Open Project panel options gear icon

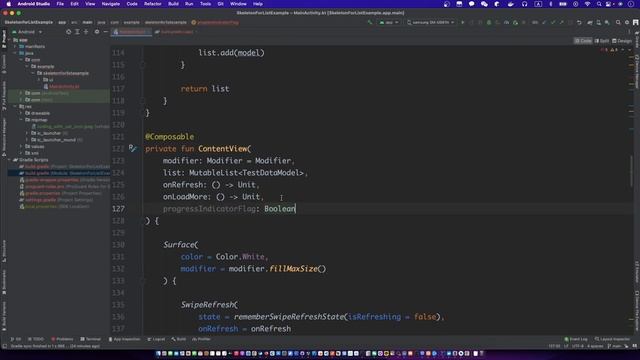click(x=97, y=32)
